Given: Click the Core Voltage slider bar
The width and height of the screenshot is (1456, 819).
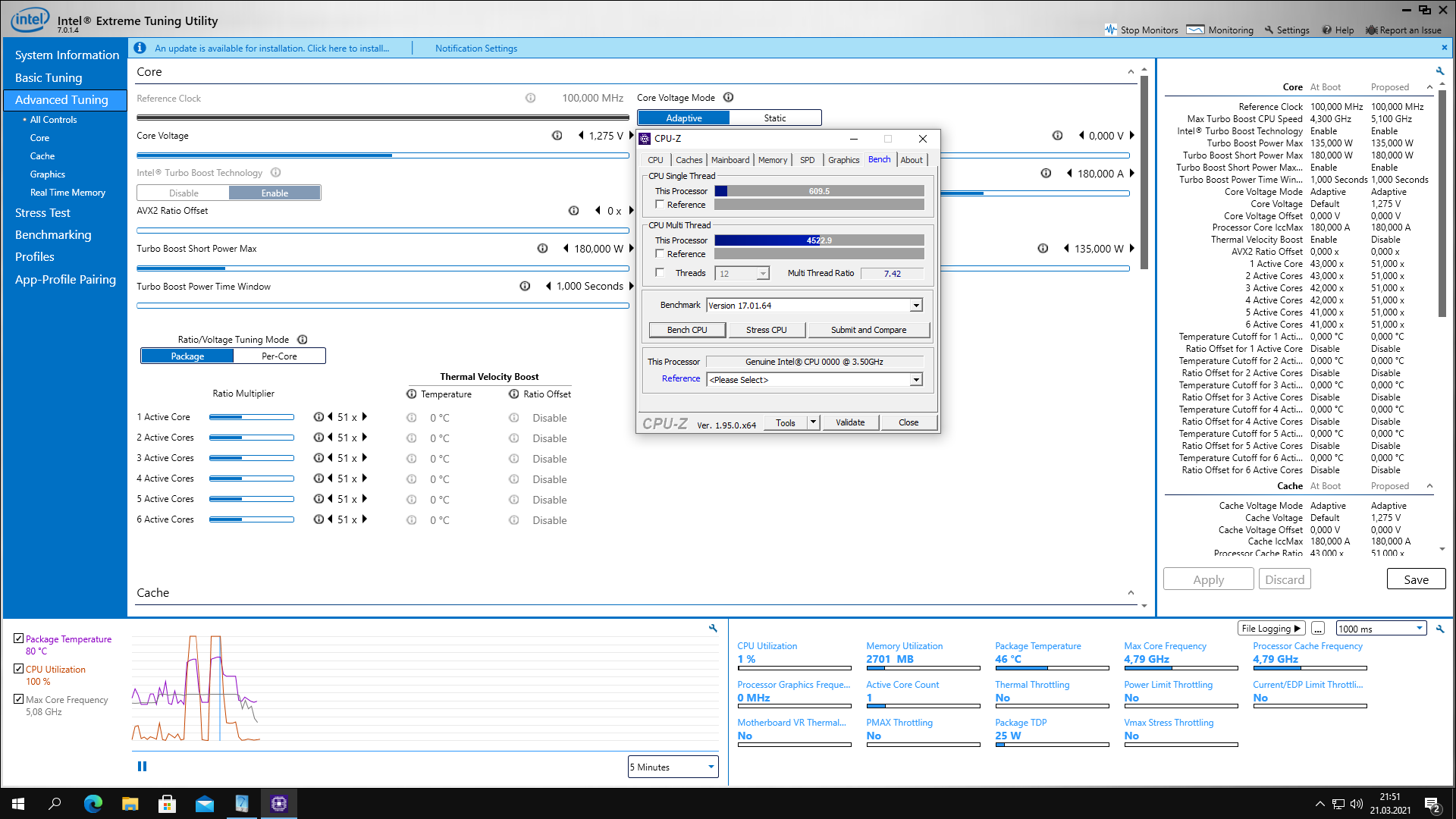Looking at the screenshot, I should click(x=382, y=155).
